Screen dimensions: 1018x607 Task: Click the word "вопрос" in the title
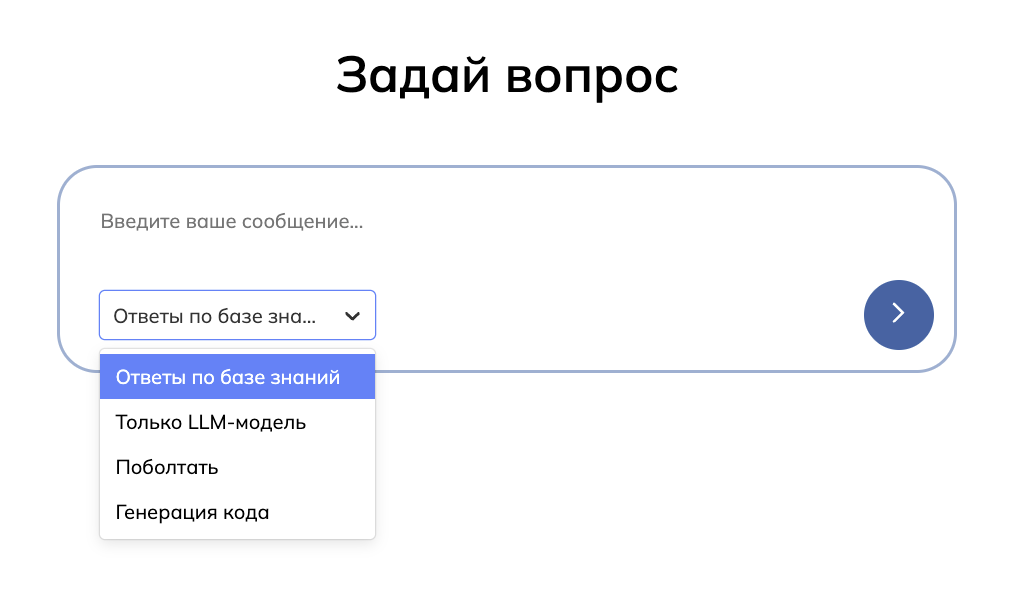click(x=592, y=77)
